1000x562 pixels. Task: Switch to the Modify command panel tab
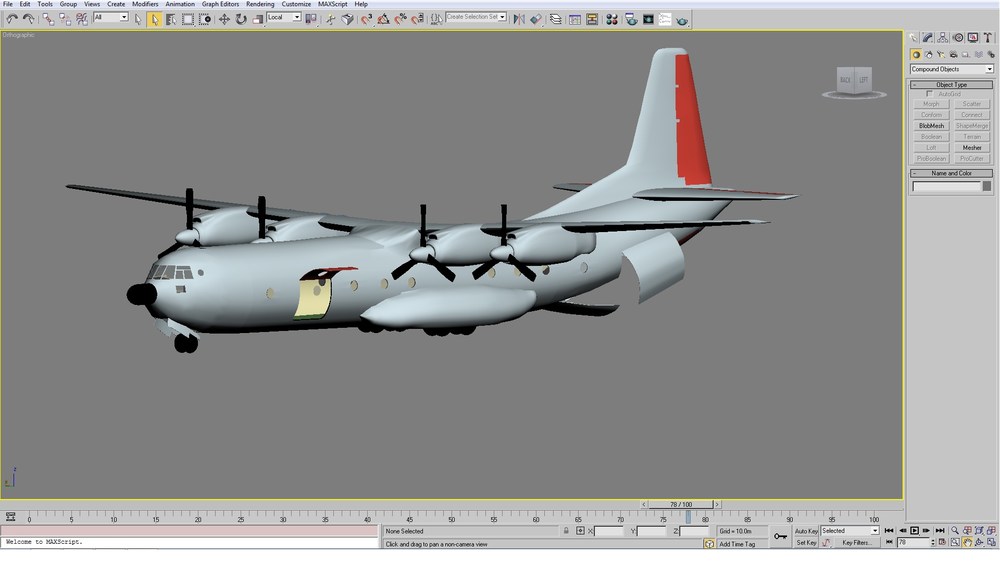(928, 38)
